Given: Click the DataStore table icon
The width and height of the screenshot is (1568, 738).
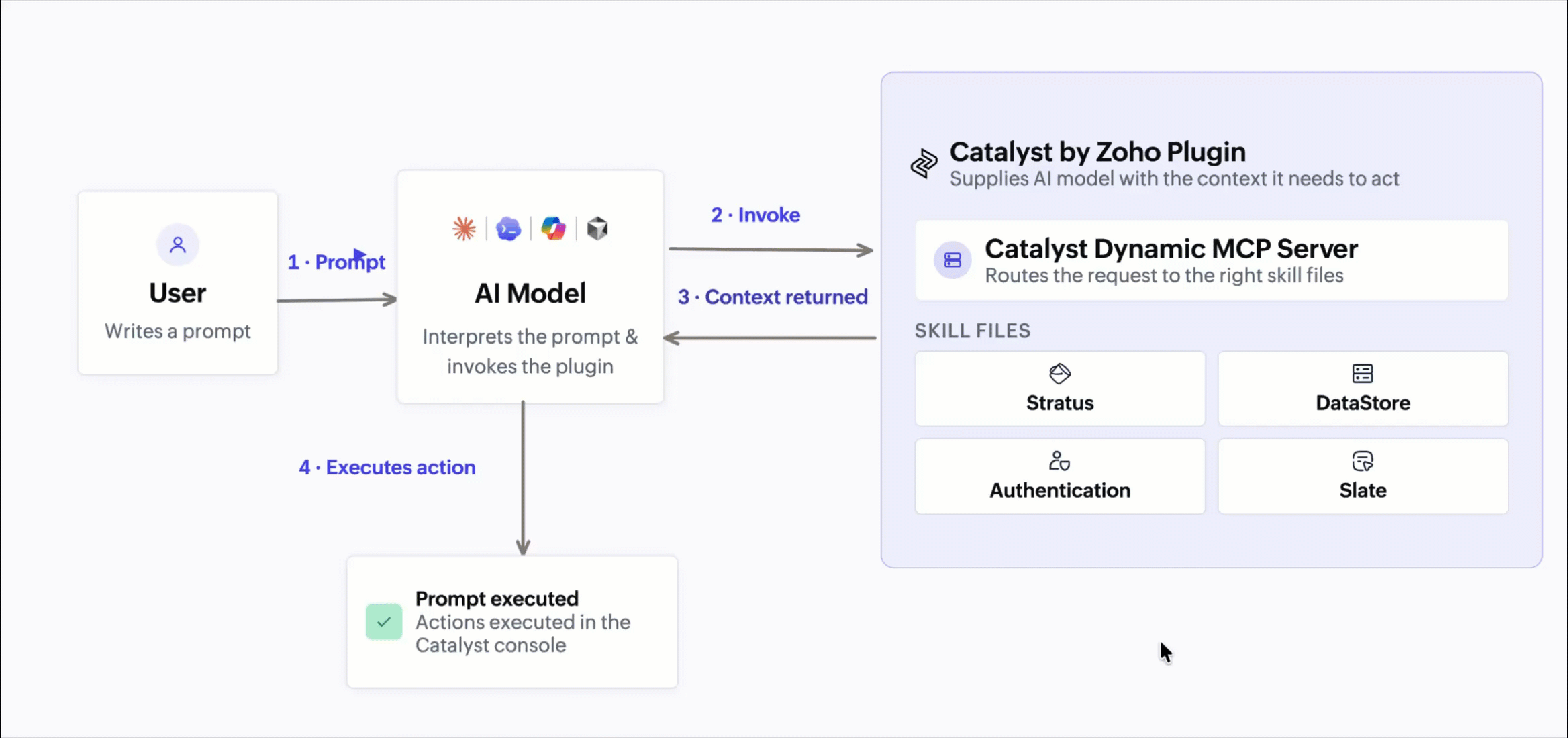Looking at the screenshot, I should tap(1363, 374).
